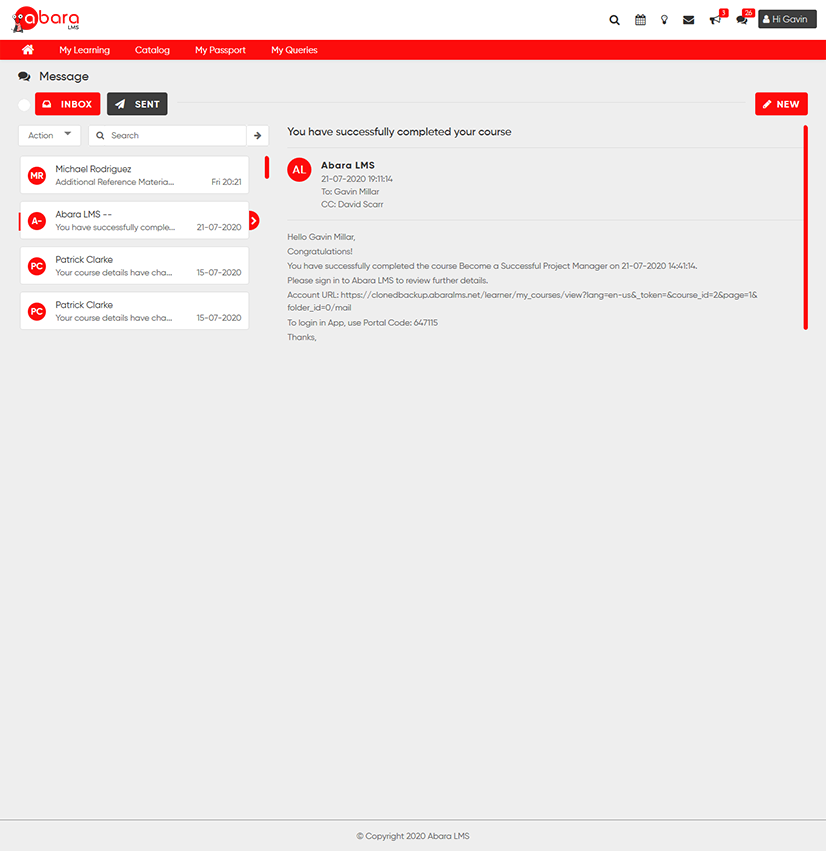826x851 pixels.
Task: Click the Message heading chat icon
Action: (24, 77)
